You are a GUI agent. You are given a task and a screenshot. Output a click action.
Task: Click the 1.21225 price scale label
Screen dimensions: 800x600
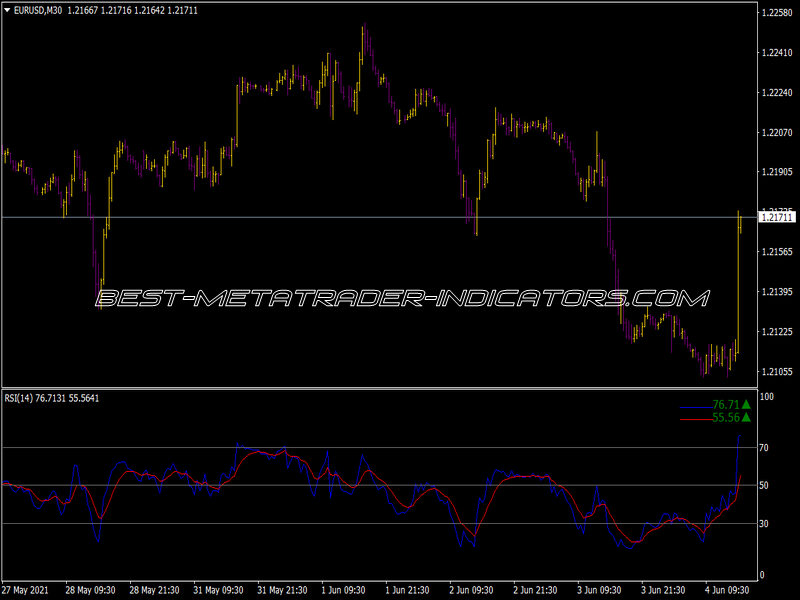pyautogui.click(x=777, y=332)
